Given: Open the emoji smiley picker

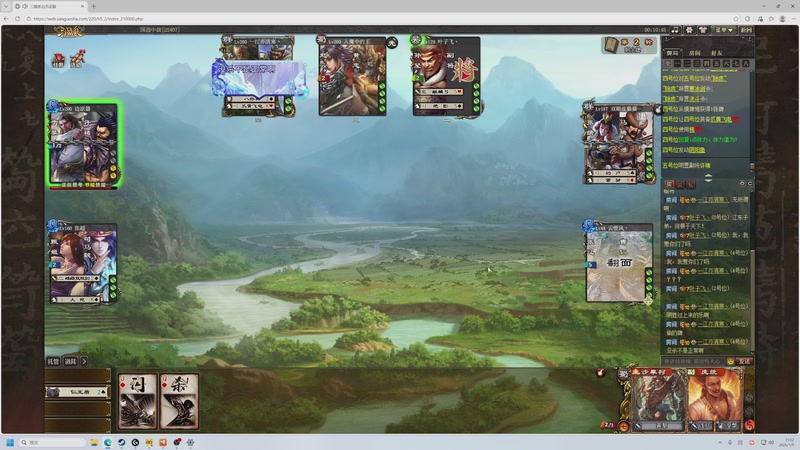Looking at the screenshot, I should 731,361.
